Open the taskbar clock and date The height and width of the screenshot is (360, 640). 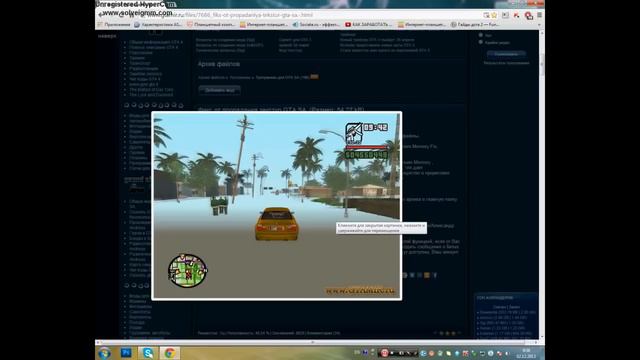[527, 353]
